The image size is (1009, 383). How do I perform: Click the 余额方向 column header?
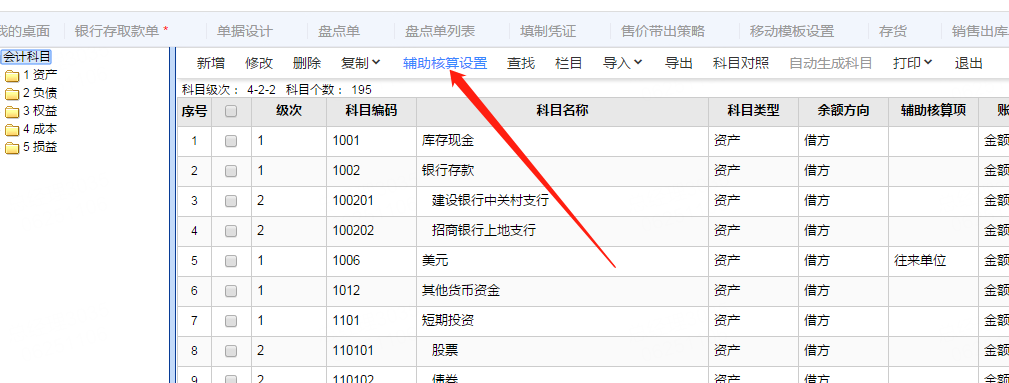[x=844, y=111]
